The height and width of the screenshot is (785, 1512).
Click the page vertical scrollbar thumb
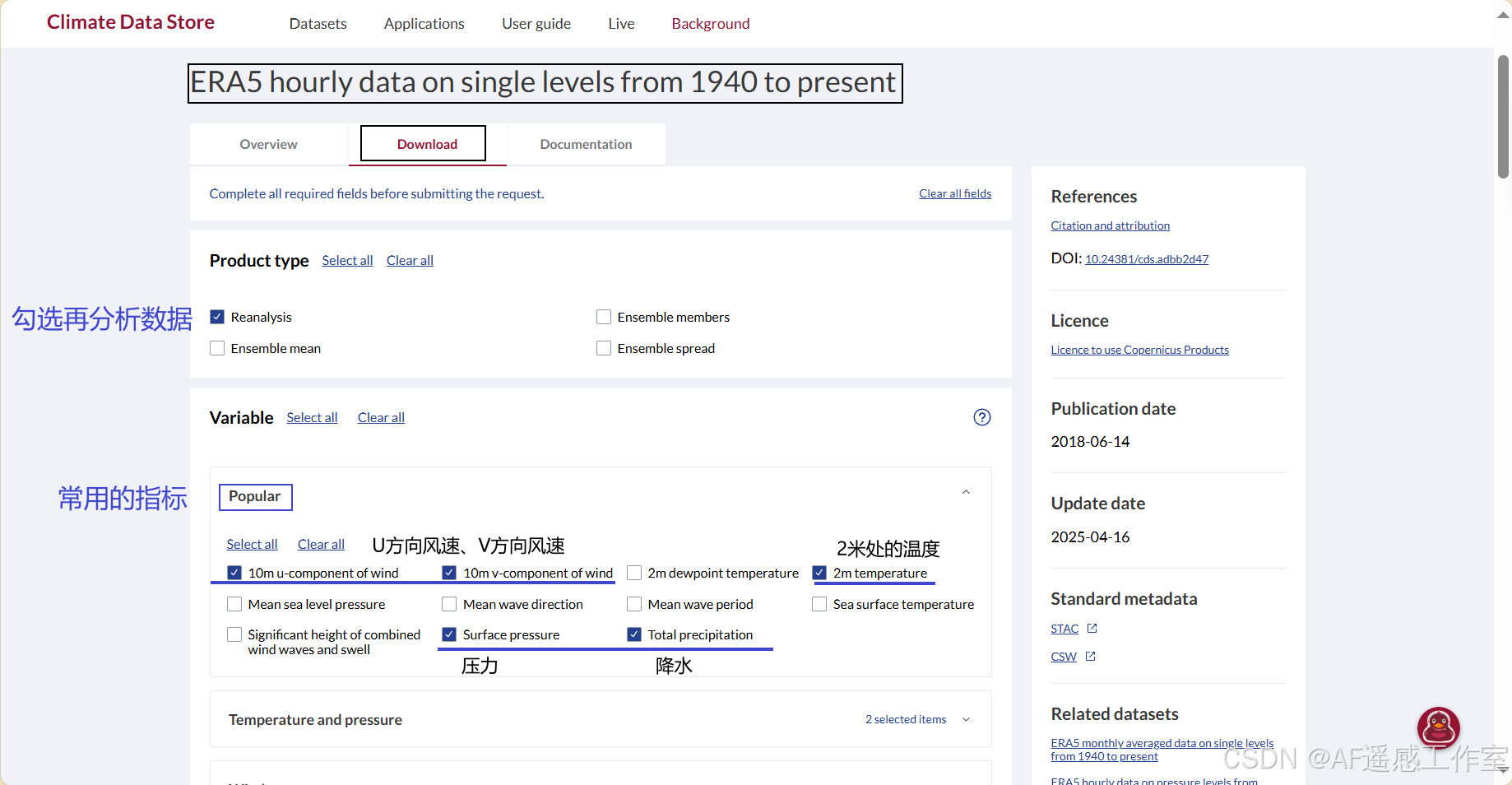(1503, 117)
